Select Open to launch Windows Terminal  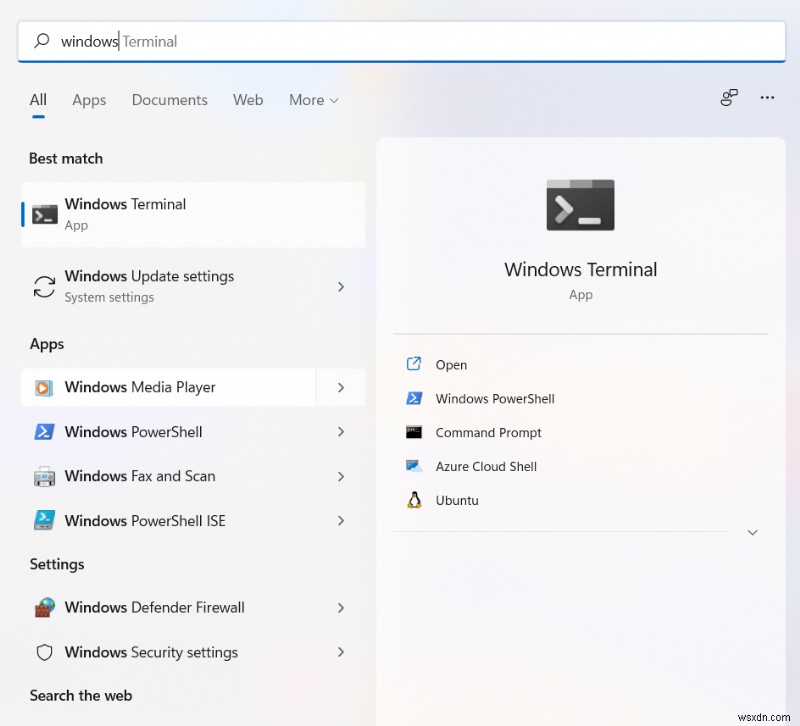click(x=452, y=364)
